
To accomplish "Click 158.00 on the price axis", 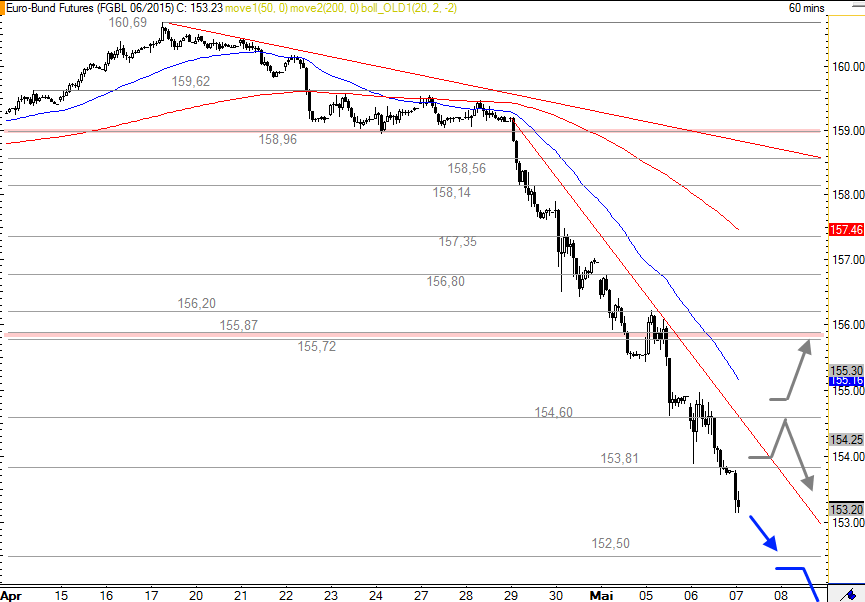I will [x=848, y=195].
